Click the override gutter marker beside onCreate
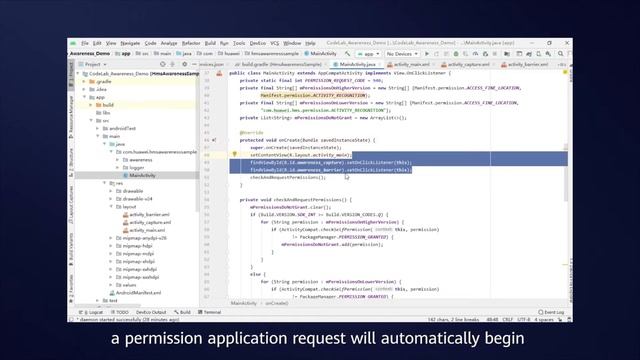Image resolution: width=640 pixels, height=360 pixels. [214, 140]
